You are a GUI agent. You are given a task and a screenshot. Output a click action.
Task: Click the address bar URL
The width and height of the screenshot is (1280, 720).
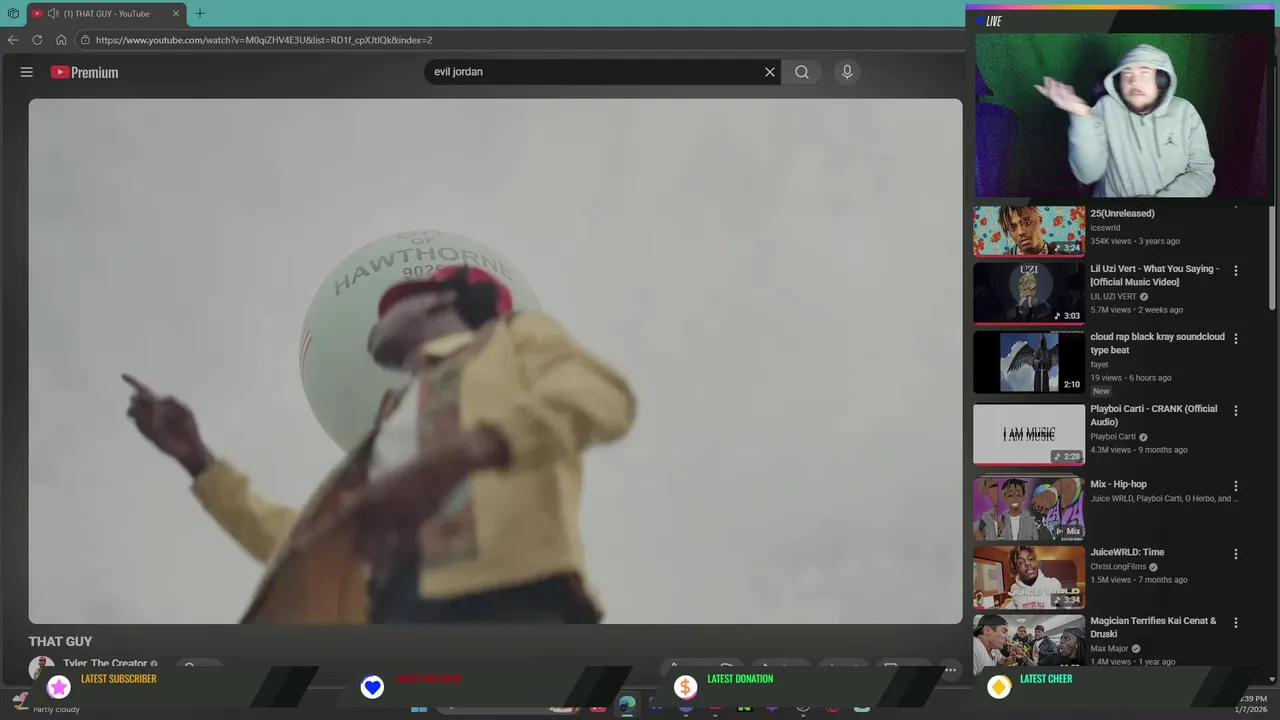point(264,40)
